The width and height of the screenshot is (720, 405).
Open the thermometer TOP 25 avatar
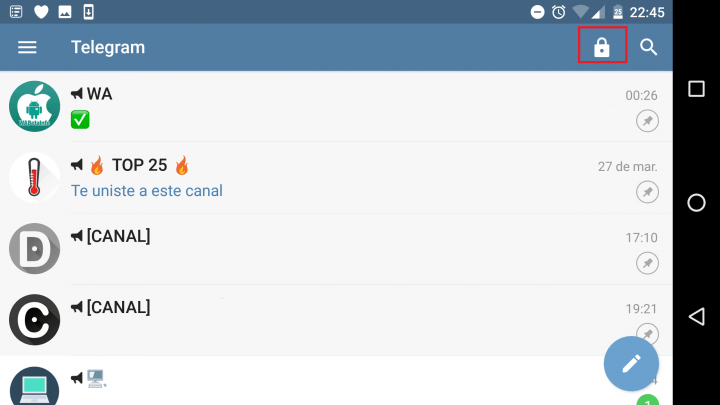34,178
